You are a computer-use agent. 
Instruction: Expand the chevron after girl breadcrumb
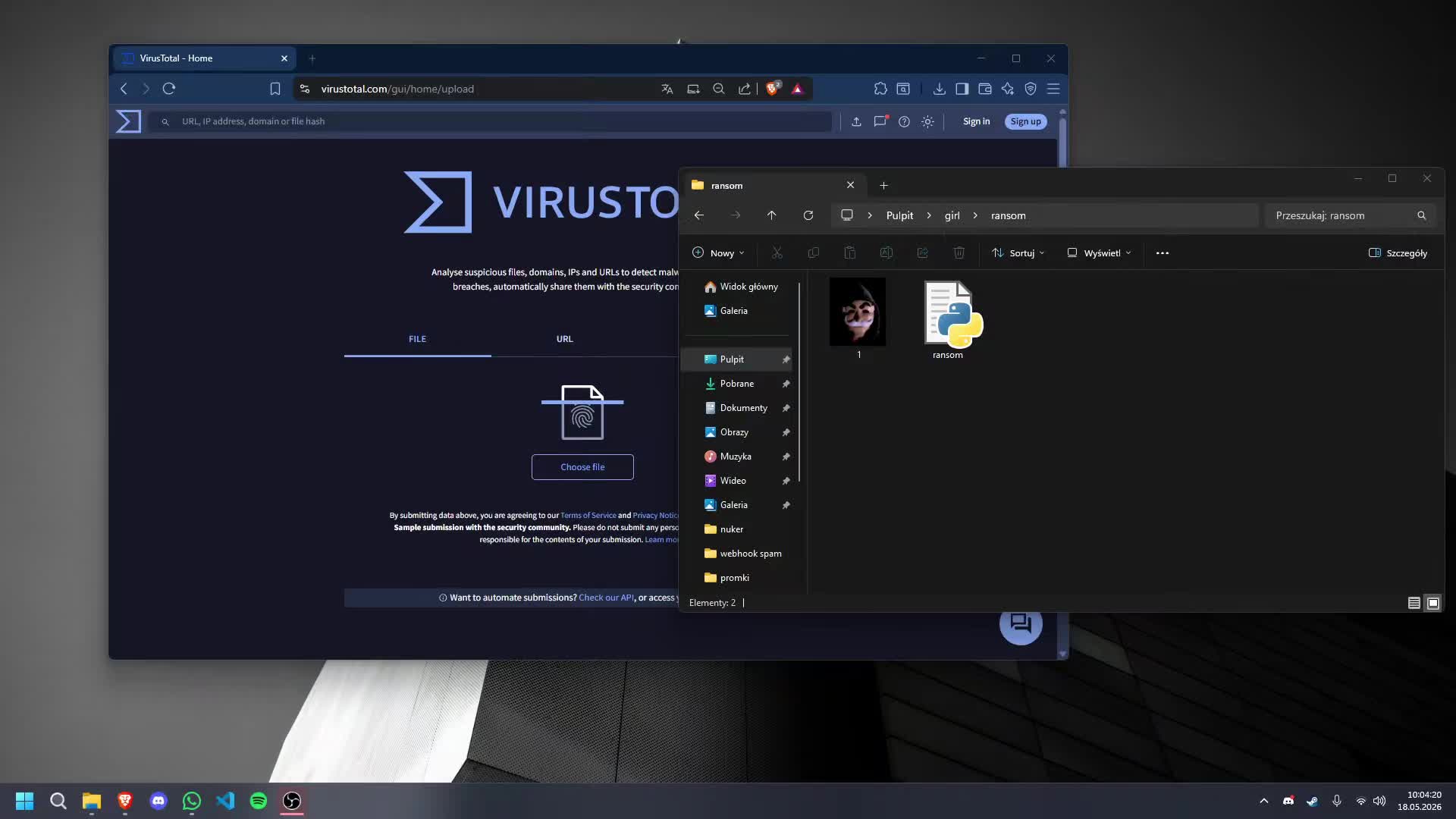point(975,215)
